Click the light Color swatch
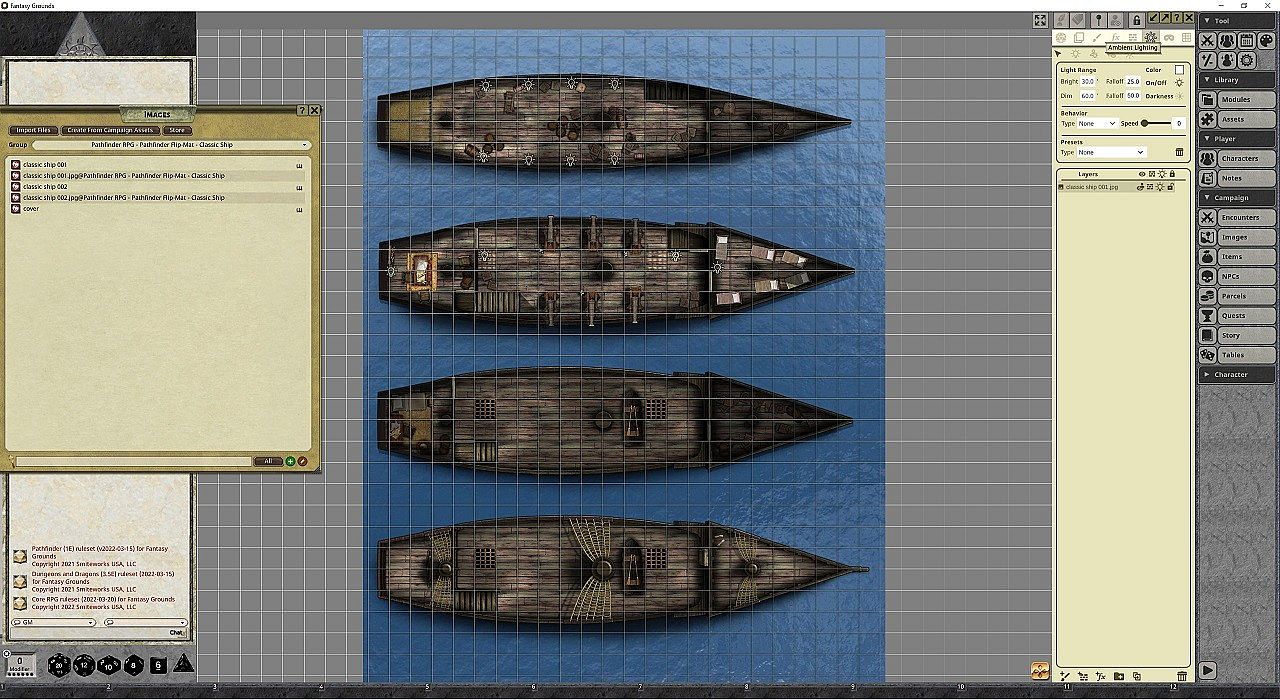Image resolution: width=1280 pixels, height=700 pixels. tap(1179, 69)
